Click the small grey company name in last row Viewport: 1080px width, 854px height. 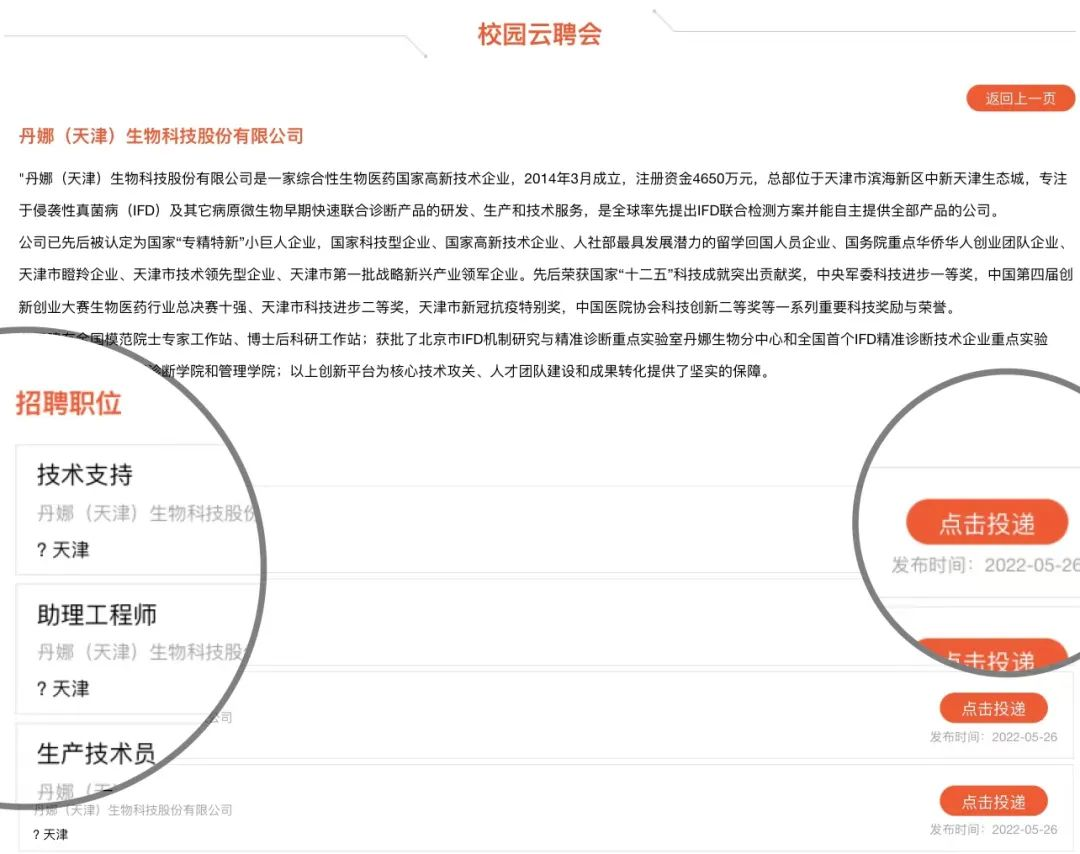[134, 810]
